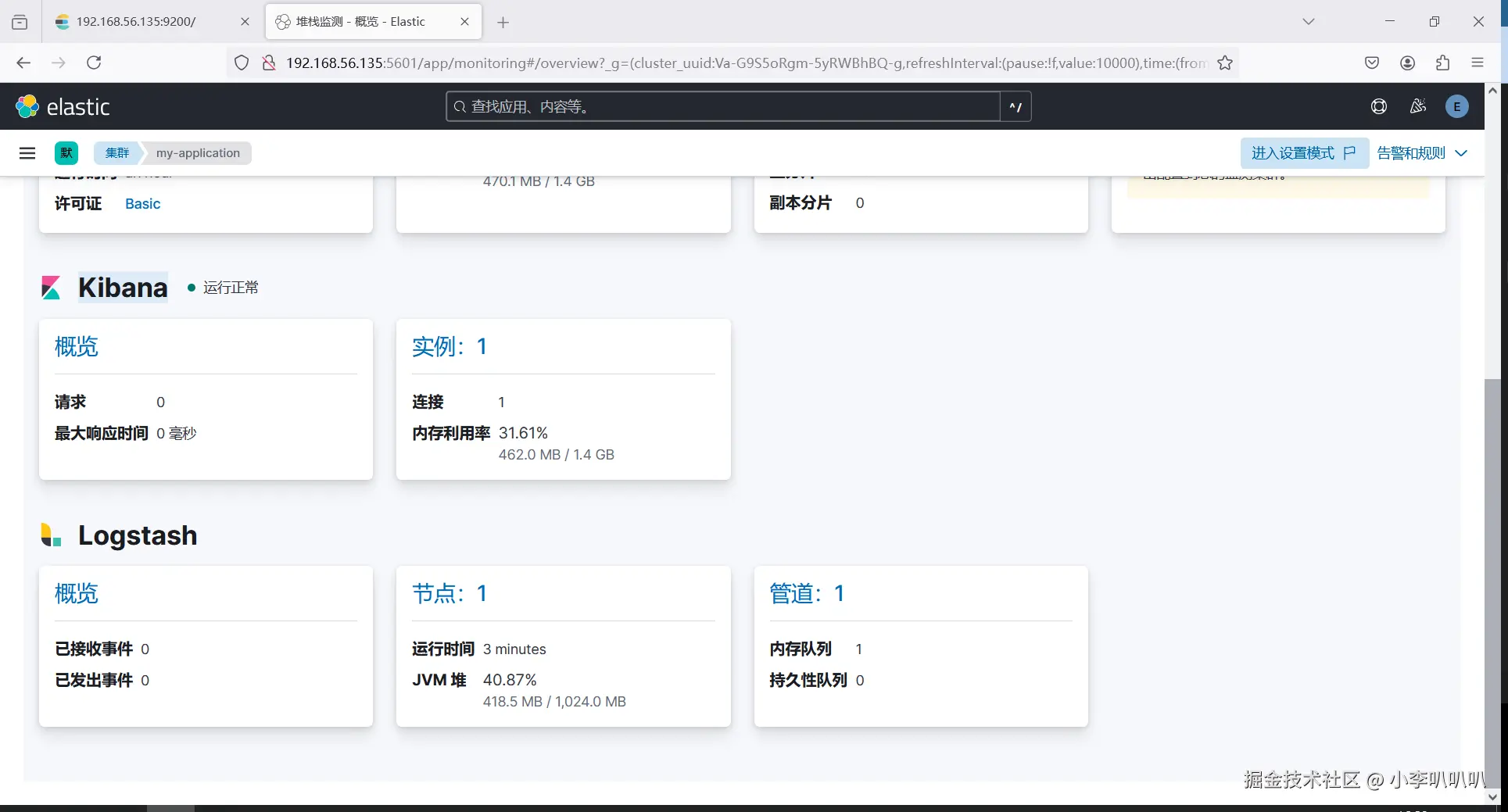Image resolution: width=1508 pixels, height=812 pixels.
Task: Click the 副本分片 label
Action: [x=801, y=202]
